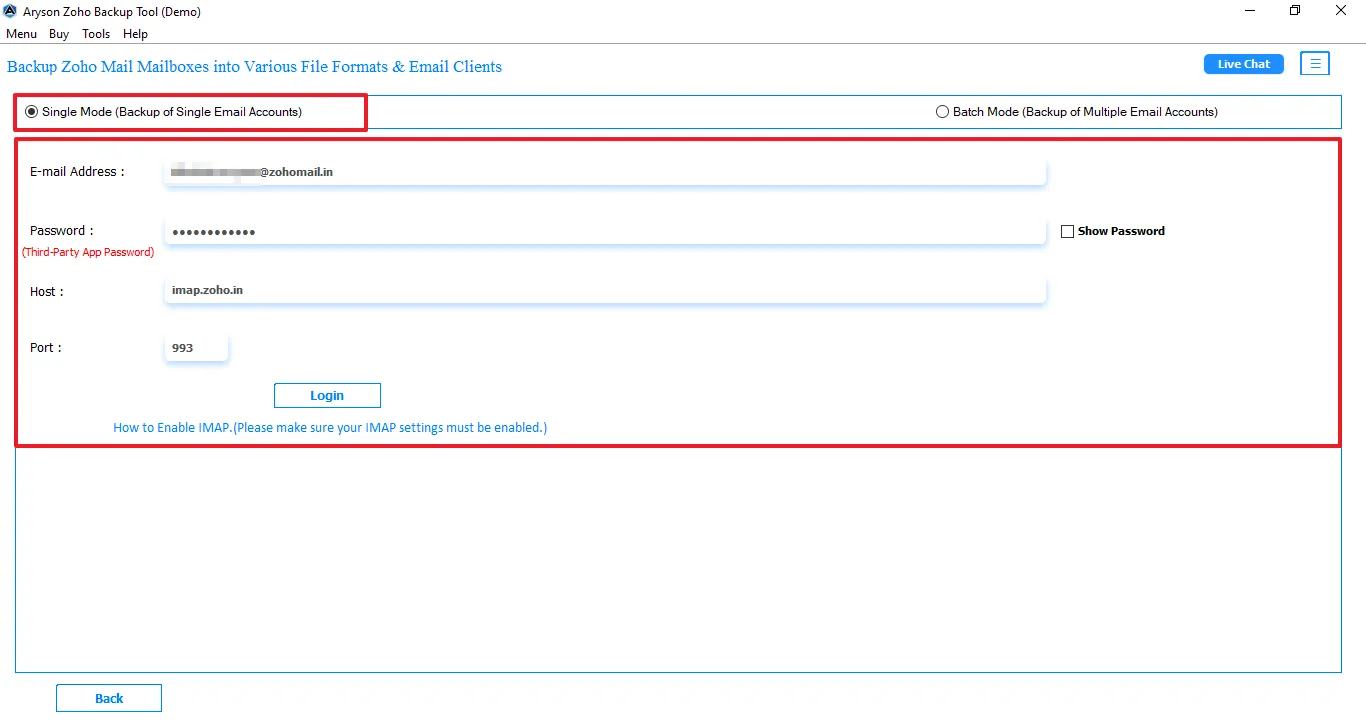Restore down the application window
This screenshot has width=1366, height=728.
click(x=1296, y=11)
